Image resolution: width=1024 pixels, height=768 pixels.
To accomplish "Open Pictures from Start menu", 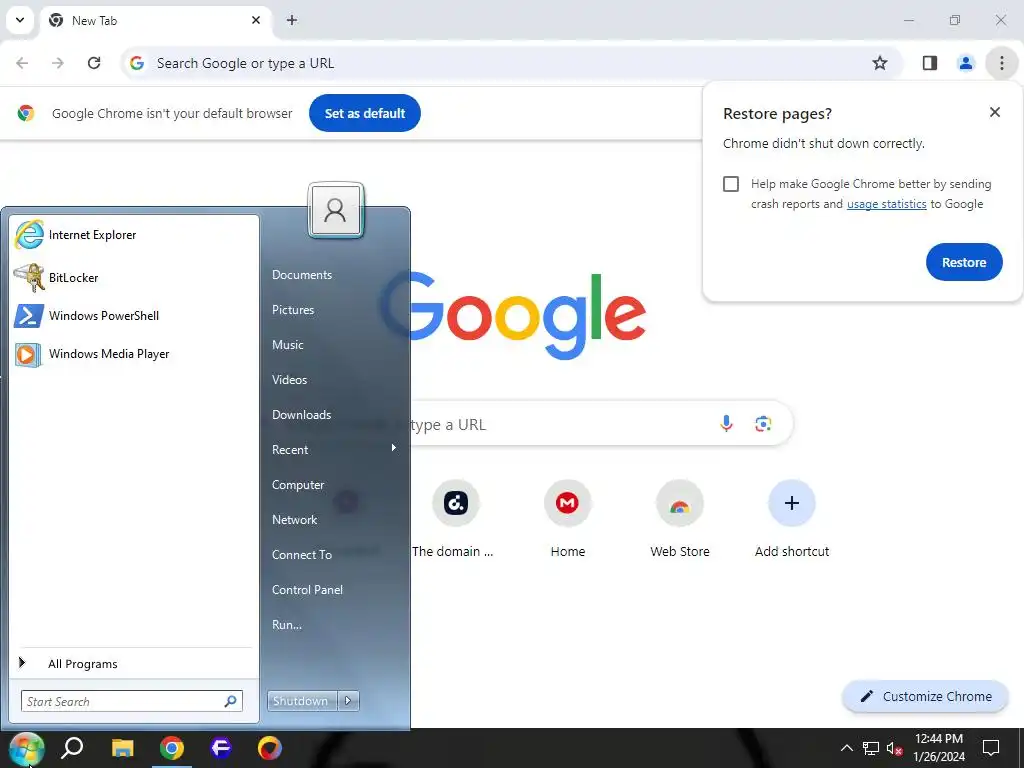I will (293, 310).
